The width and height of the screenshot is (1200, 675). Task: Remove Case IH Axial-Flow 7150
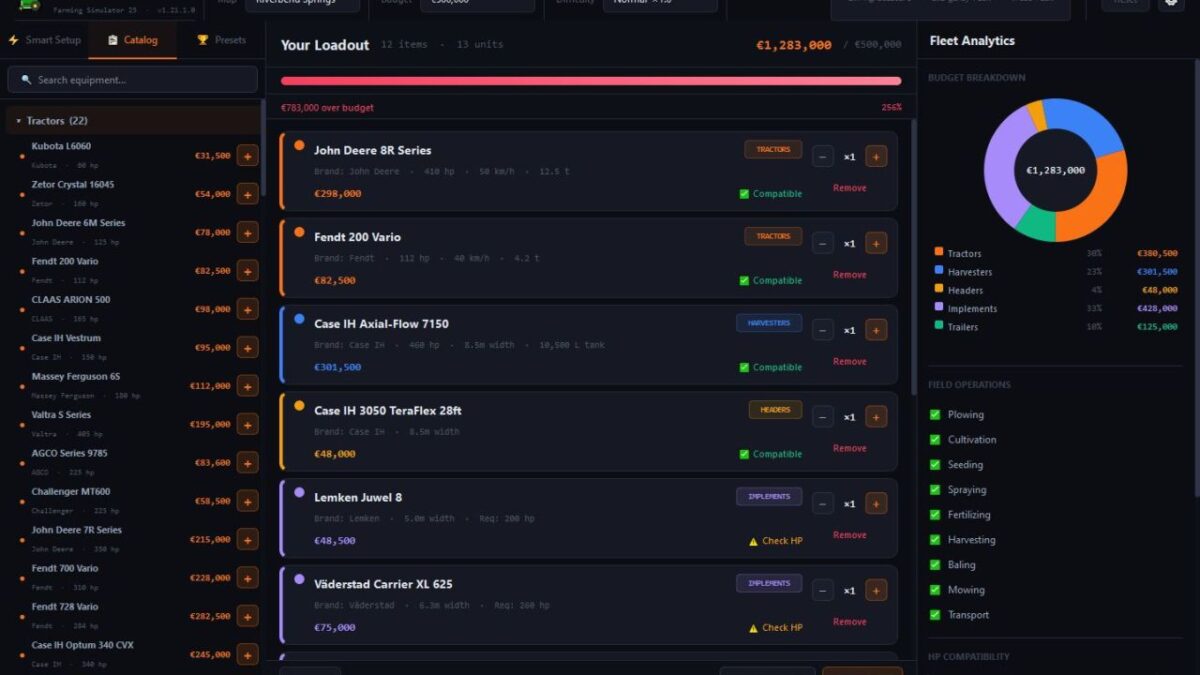point(850,362)
